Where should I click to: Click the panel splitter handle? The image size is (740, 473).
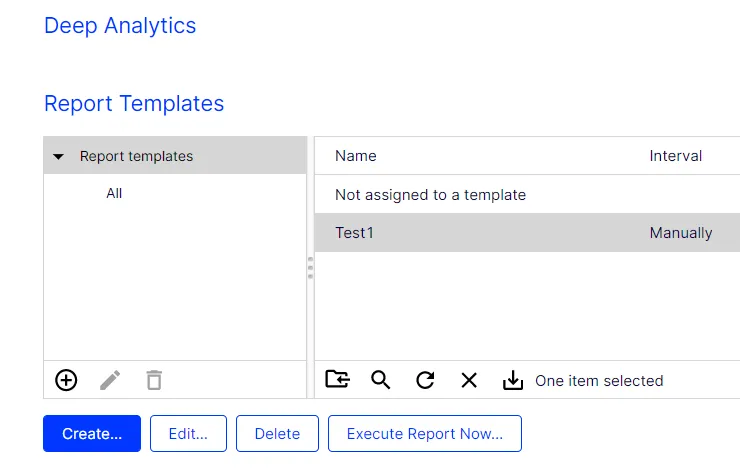point(310,268)
